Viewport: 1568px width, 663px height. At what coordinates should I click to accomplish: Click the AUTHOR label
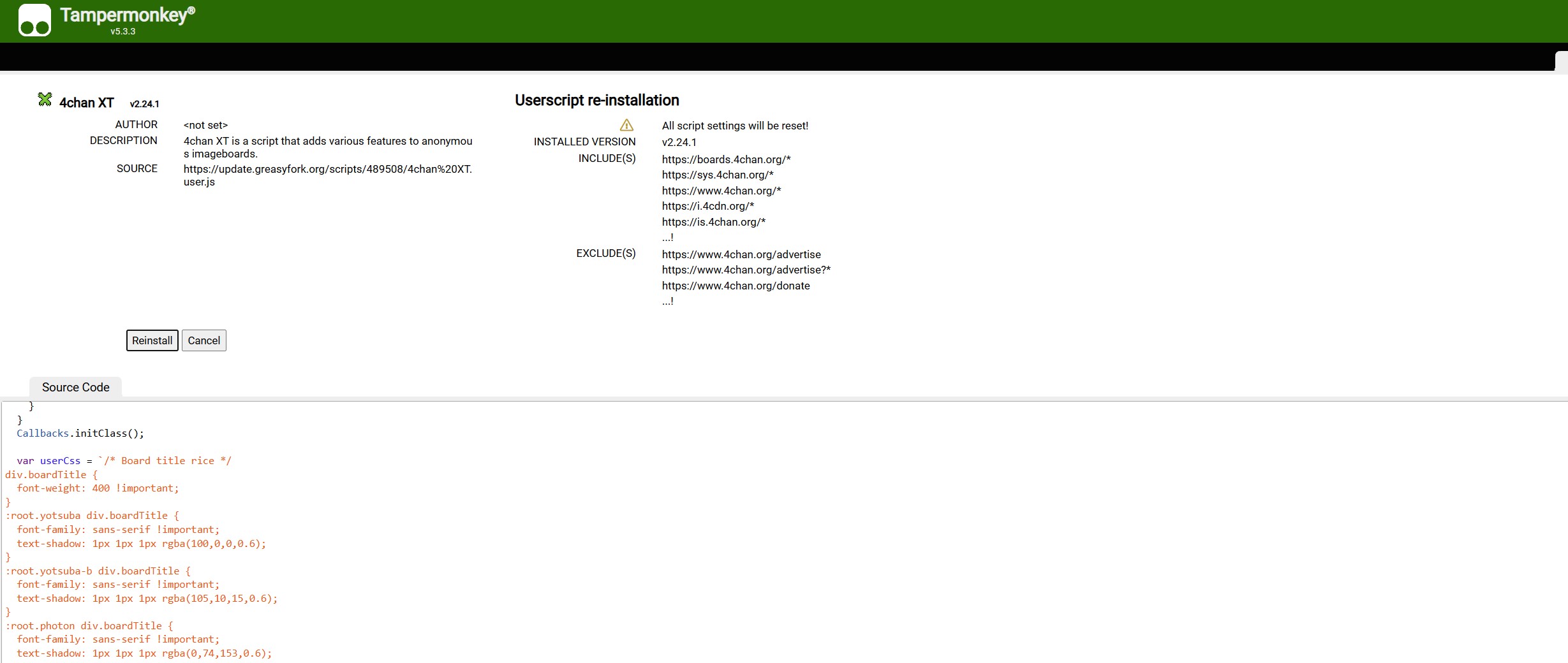(136, 124)
